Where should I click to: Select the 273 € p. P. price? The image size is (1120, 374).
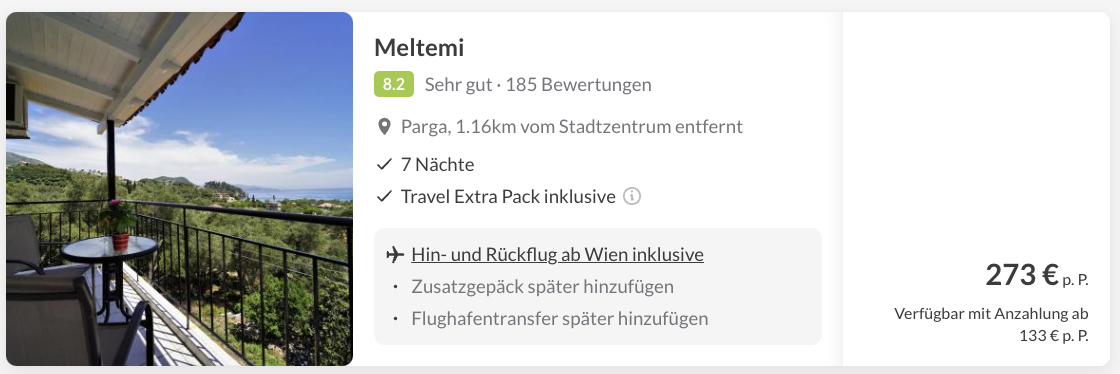(x=1037, y=275)
